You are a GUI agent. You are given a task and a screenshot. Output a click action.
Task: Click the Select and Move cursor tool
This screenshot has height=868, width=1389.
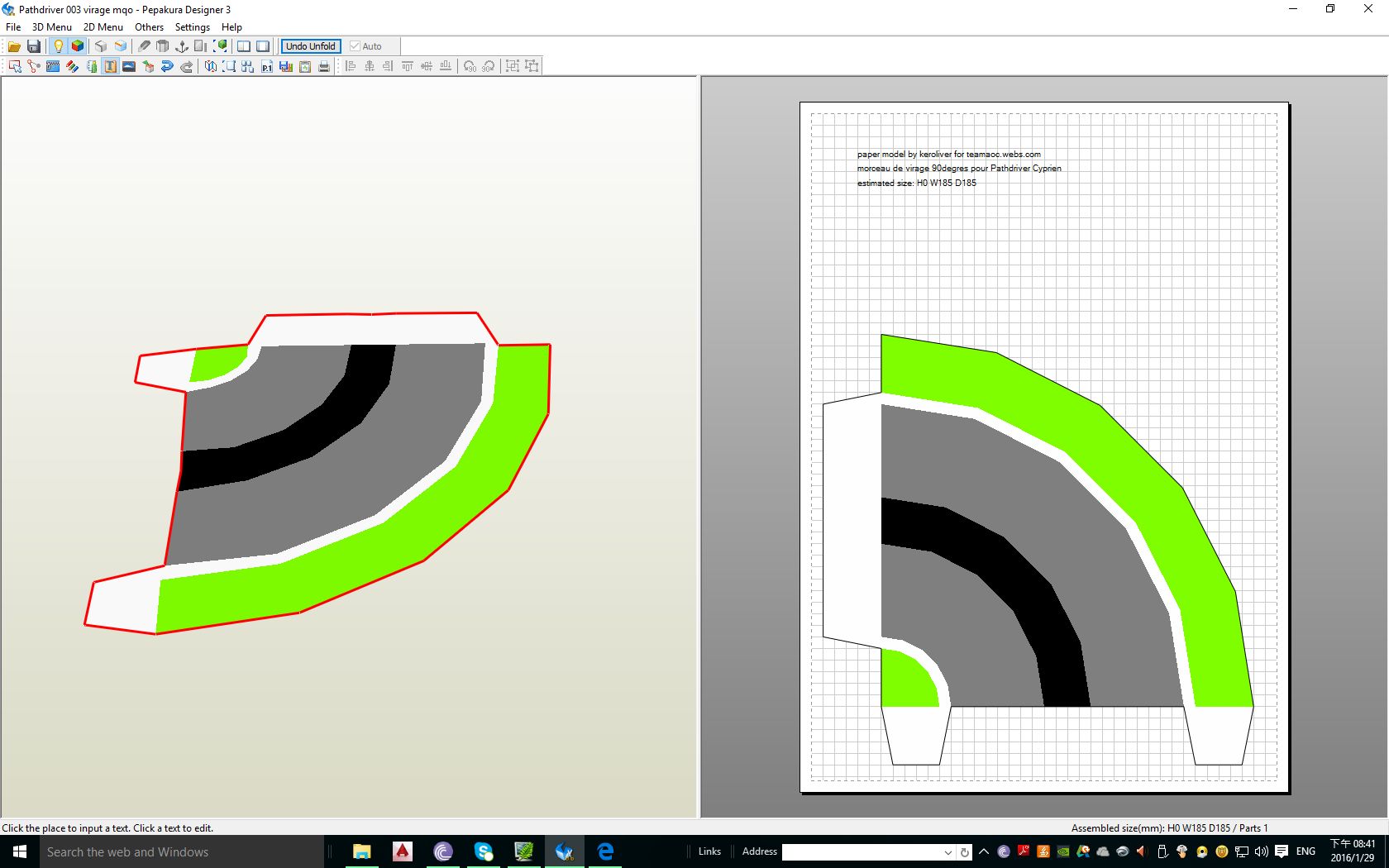click(15, 66)
